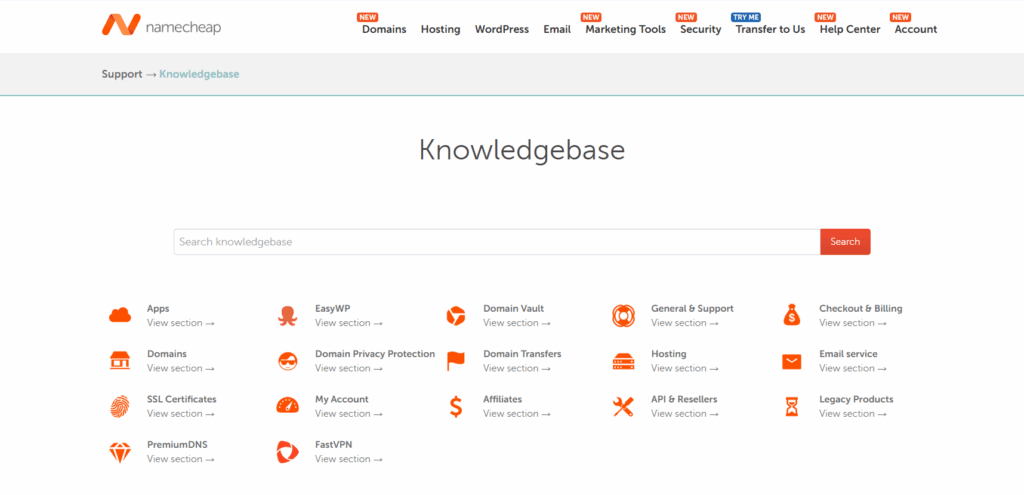Open the Email service title link
Viewport: 1024px width, 495px height.
click(848, 354)
